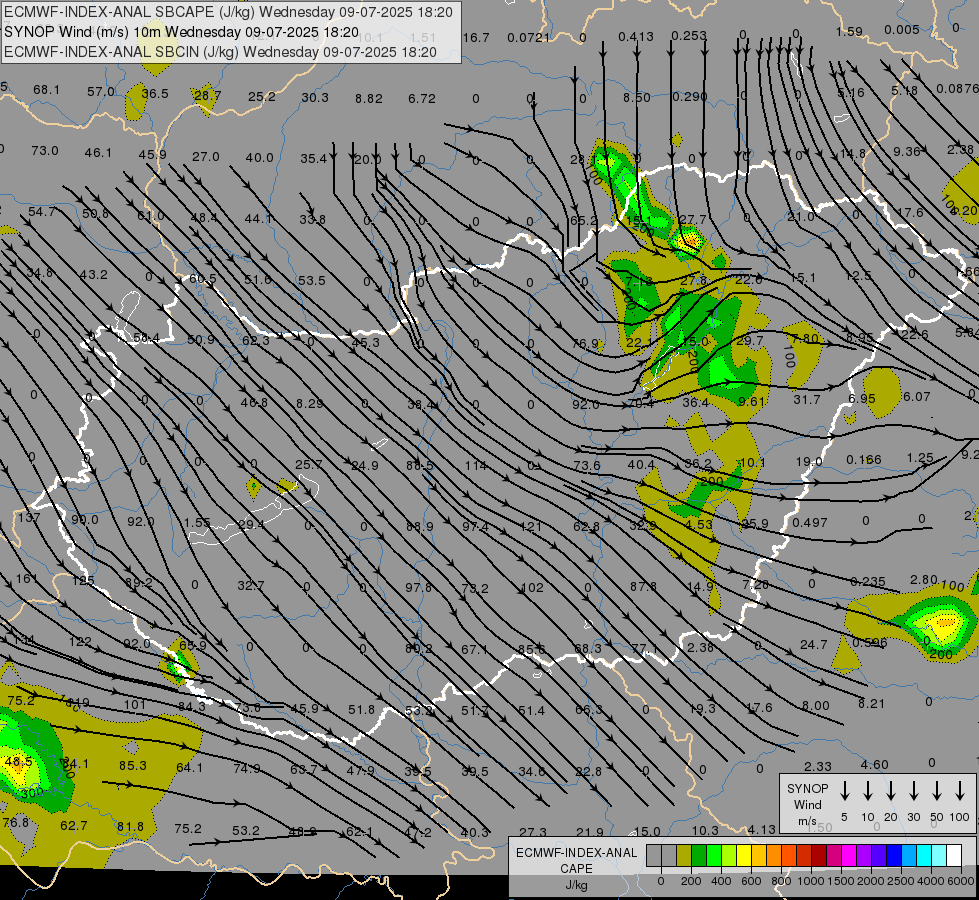Click the map value 121
This screenshot has height=900, width=979.
click(x=531, y=527)
